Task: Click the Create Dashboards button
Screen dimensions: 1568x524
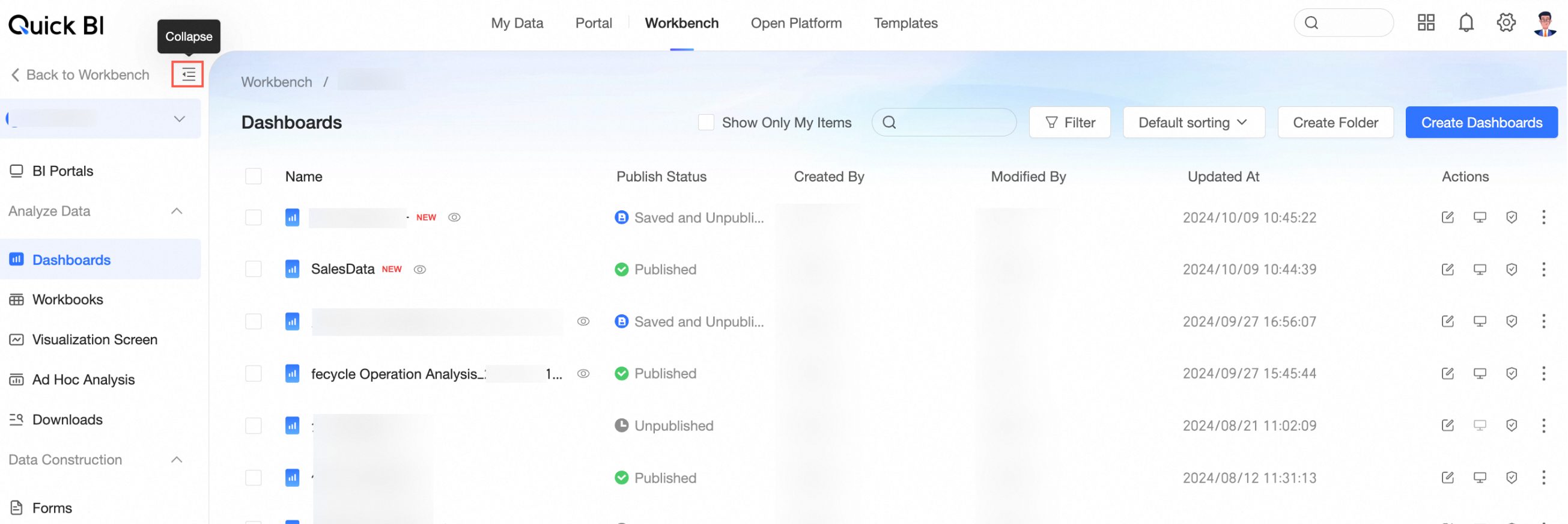Action: click(x=1481, y=123)
